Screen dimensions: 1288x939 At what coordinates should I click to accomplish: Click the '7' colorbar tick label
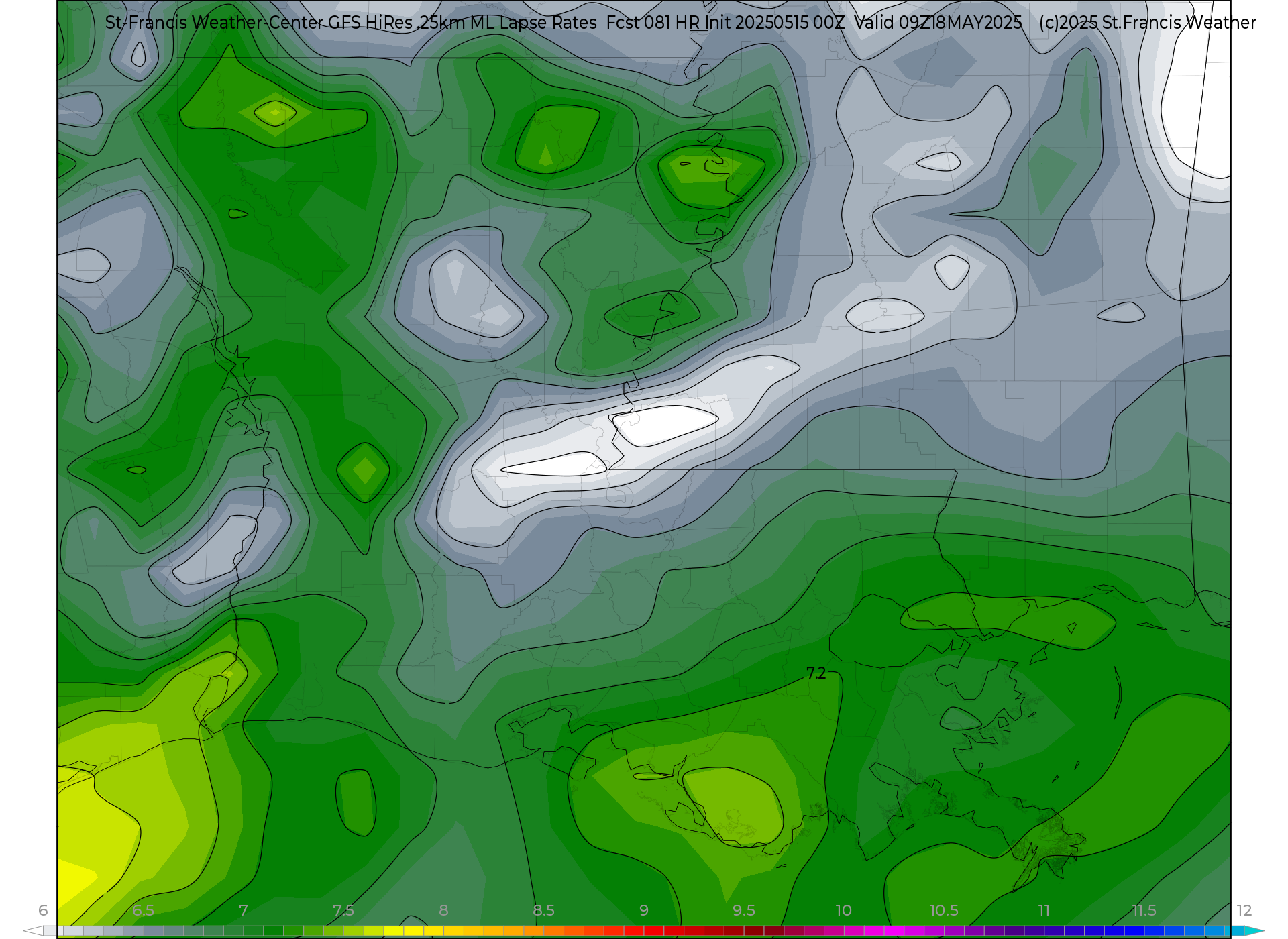click(x=244, y=910)
